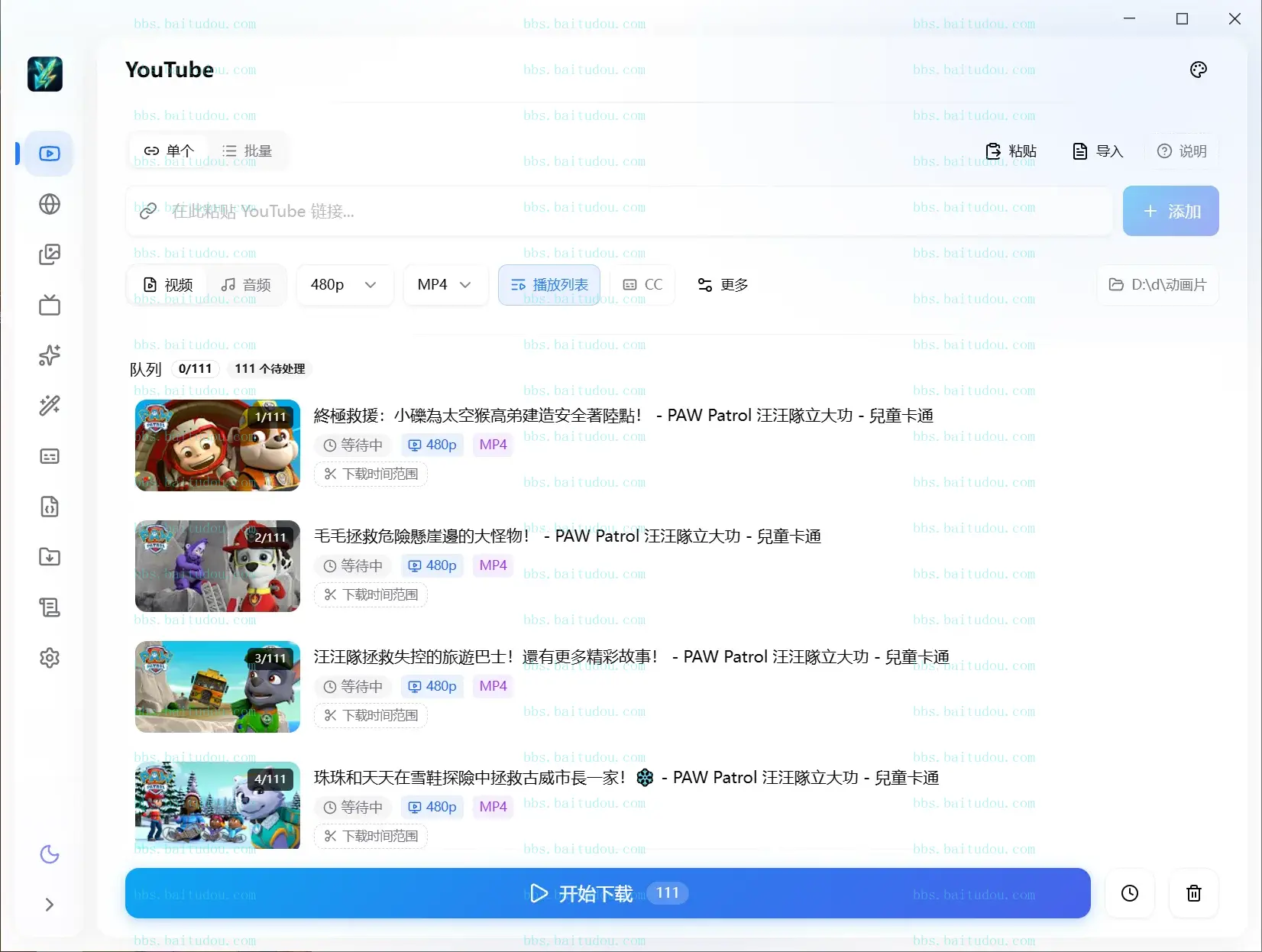1262x952 pixels.
Task: Click 480p tag on video 2/111
Action: coord(432,565)
